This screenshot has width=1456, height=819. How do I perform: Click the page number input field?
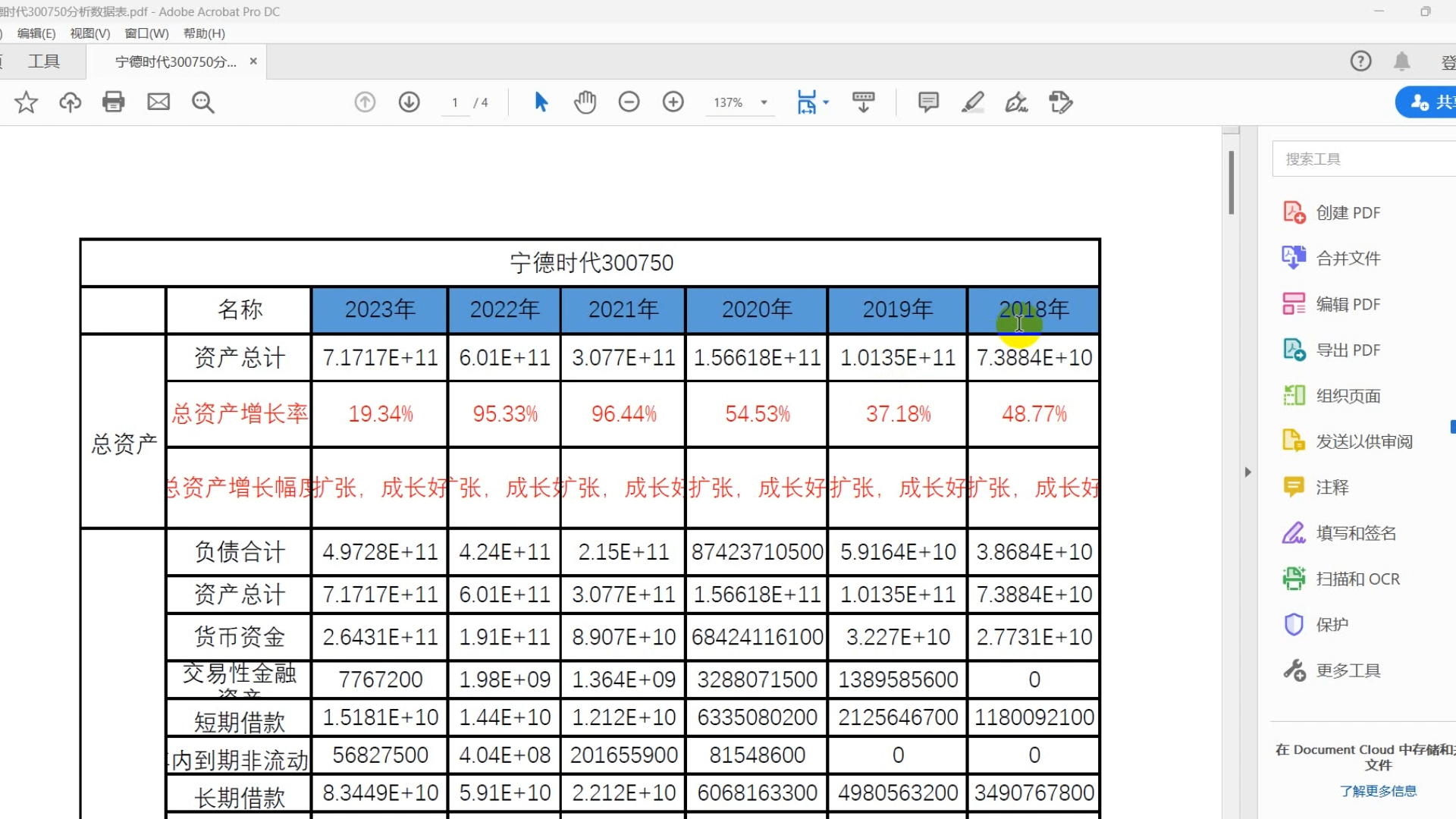(x=455, y=102)
